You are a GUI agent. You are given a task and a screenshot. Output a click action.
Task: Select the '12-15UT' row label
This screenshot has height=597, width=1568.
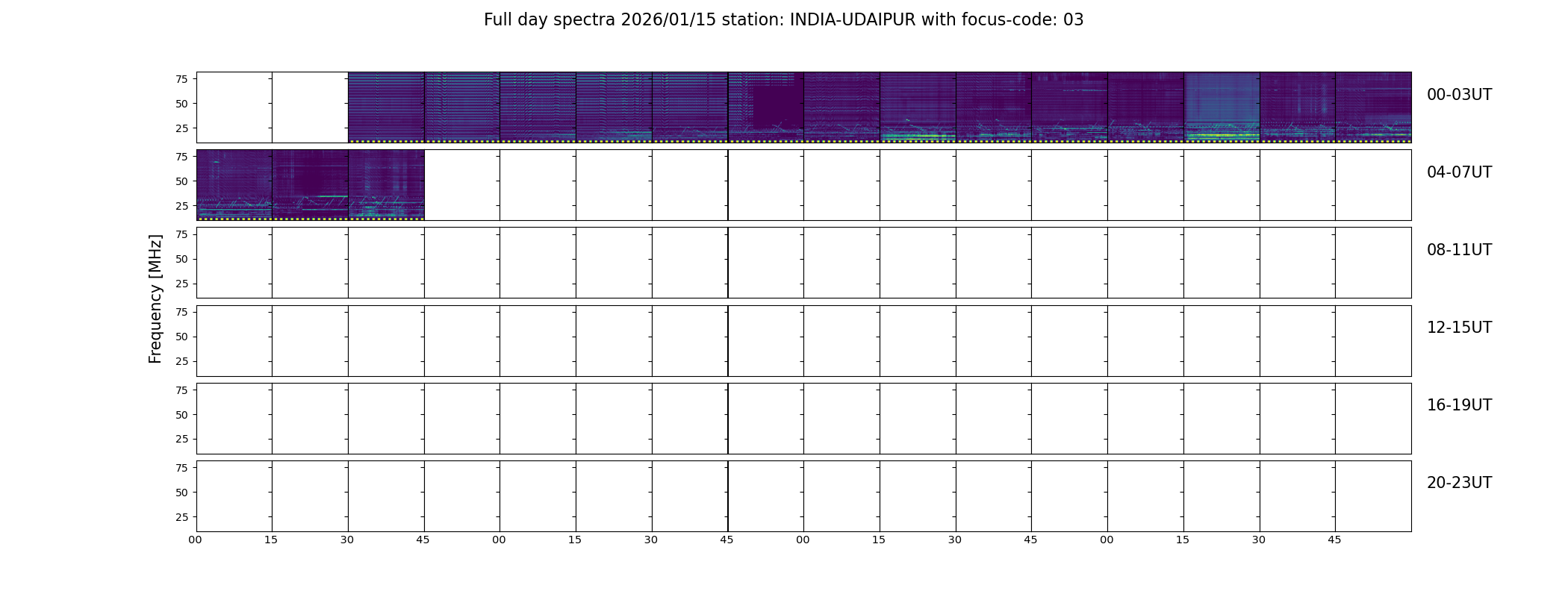[x=1459, y=328]
